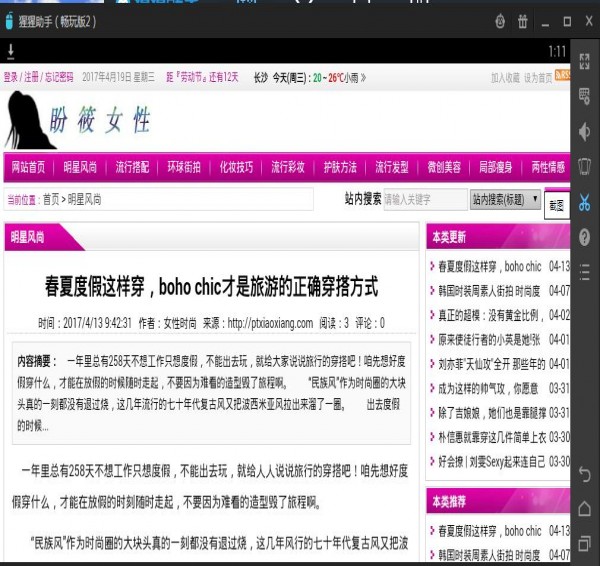
Task: Open the 两性情感 navigation tab
Action: click(x=548, y=167)
